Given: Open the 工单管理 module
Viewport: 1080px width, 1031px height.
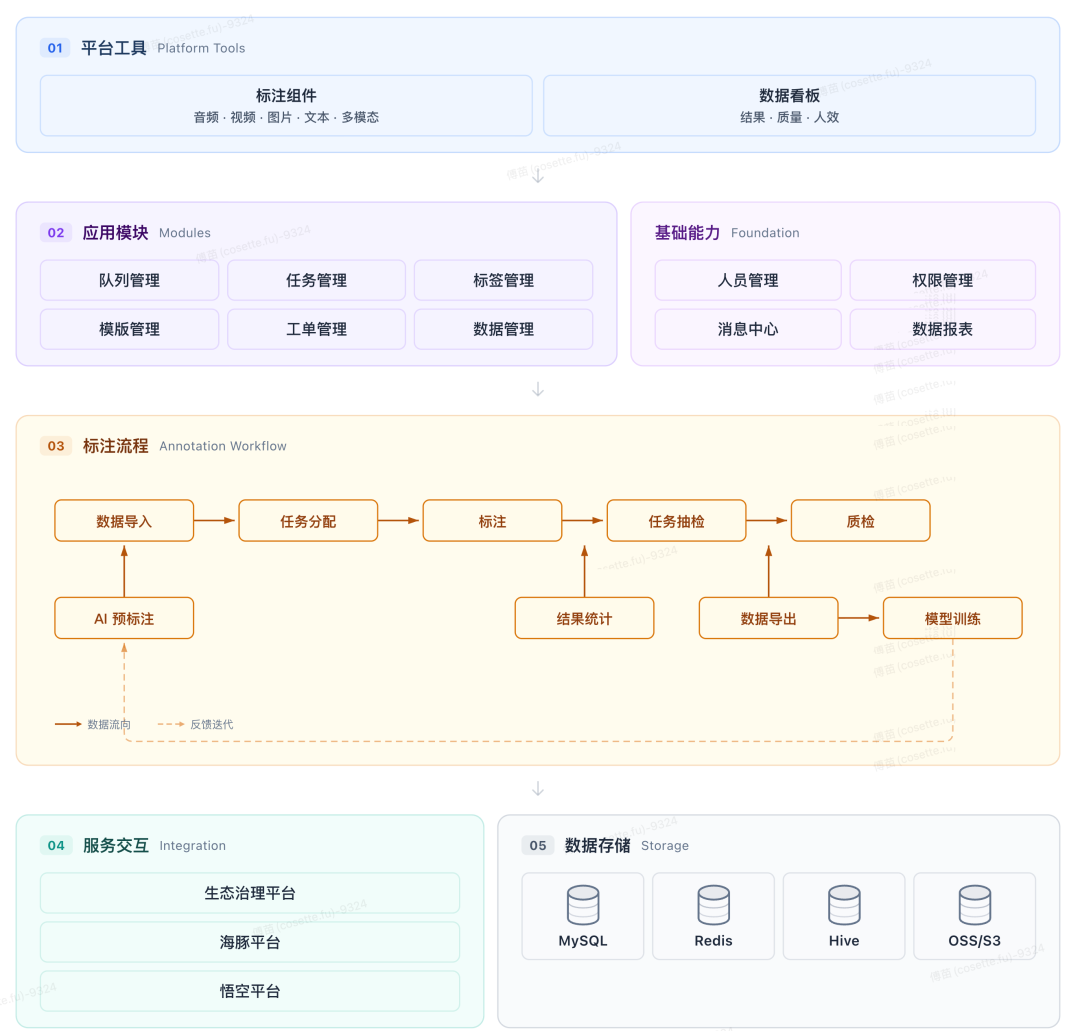Looking at the screenshot, I should (x=316, y=329).
